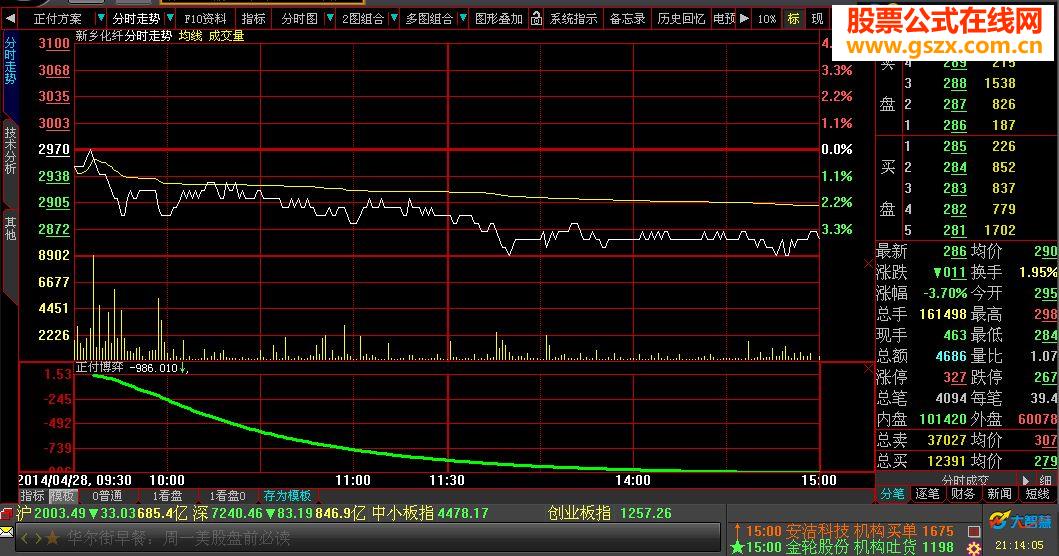The image size is (1059, 556).
Task: Open 华尔街早餐 news headline
Action: pos(179,539)
